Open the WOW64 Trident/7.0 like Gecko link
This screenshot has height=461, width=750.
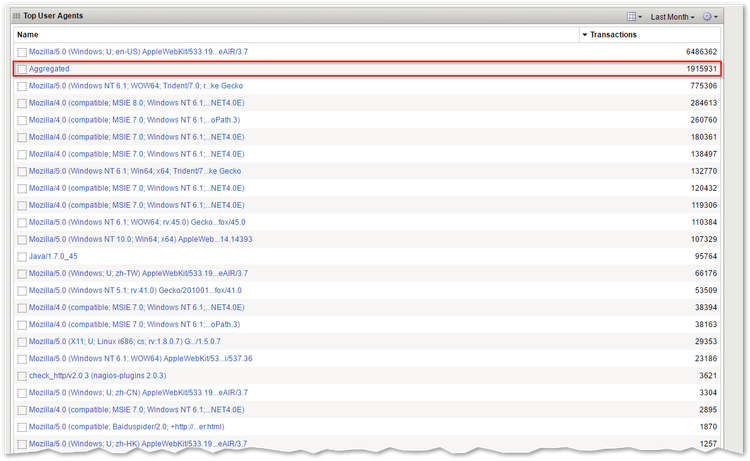(136, 86)
